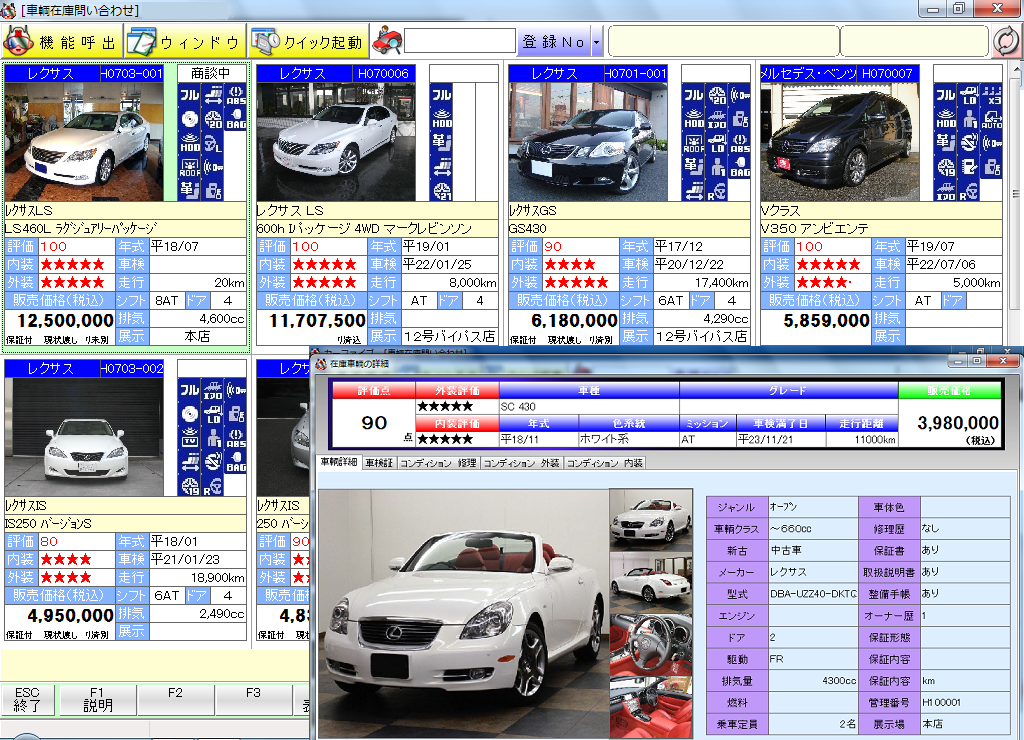Click the 20-inch wheel icon on card H0703-001

[213, 119]
